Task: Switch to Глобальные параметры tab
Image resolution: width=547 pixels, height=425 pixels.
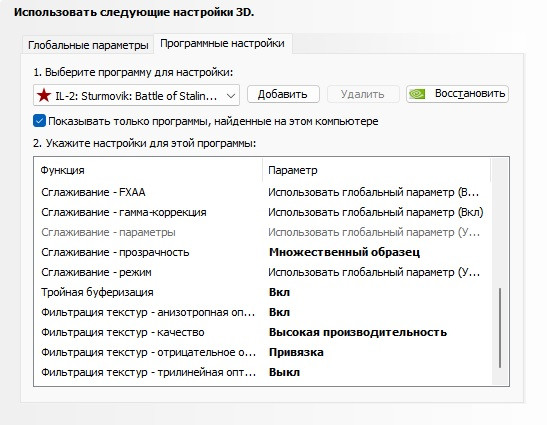Action: tap(88, 45)
